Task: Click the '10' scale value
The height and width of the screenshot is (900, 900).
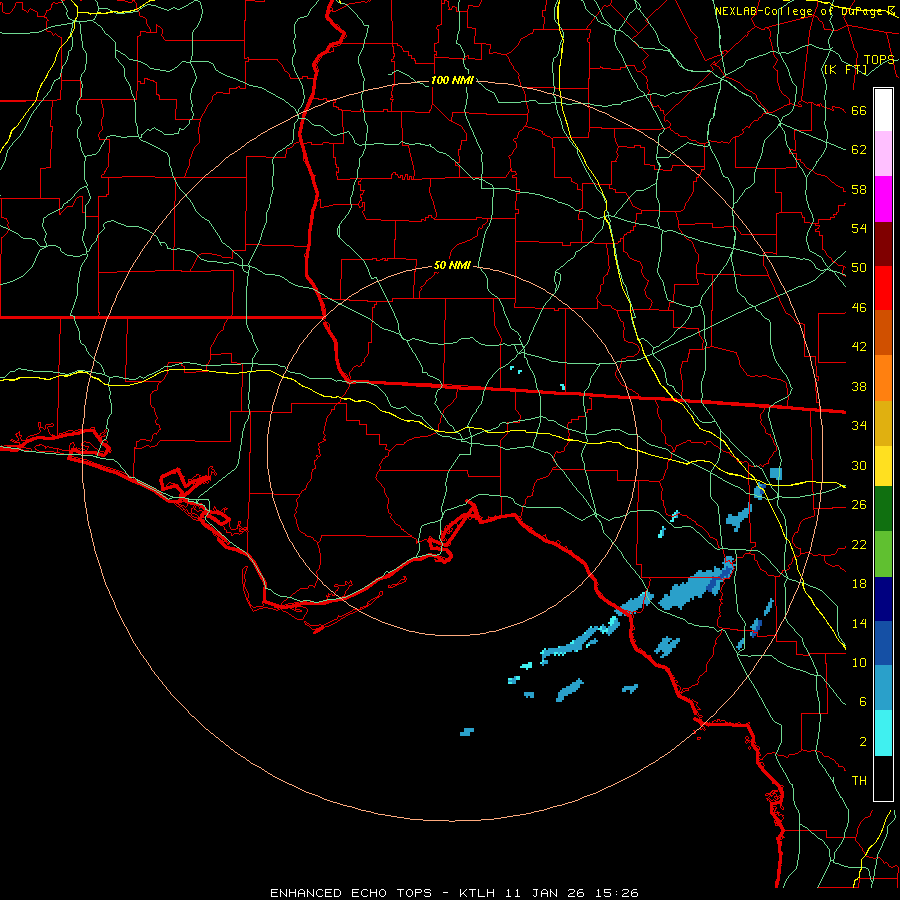Action: 859,663
